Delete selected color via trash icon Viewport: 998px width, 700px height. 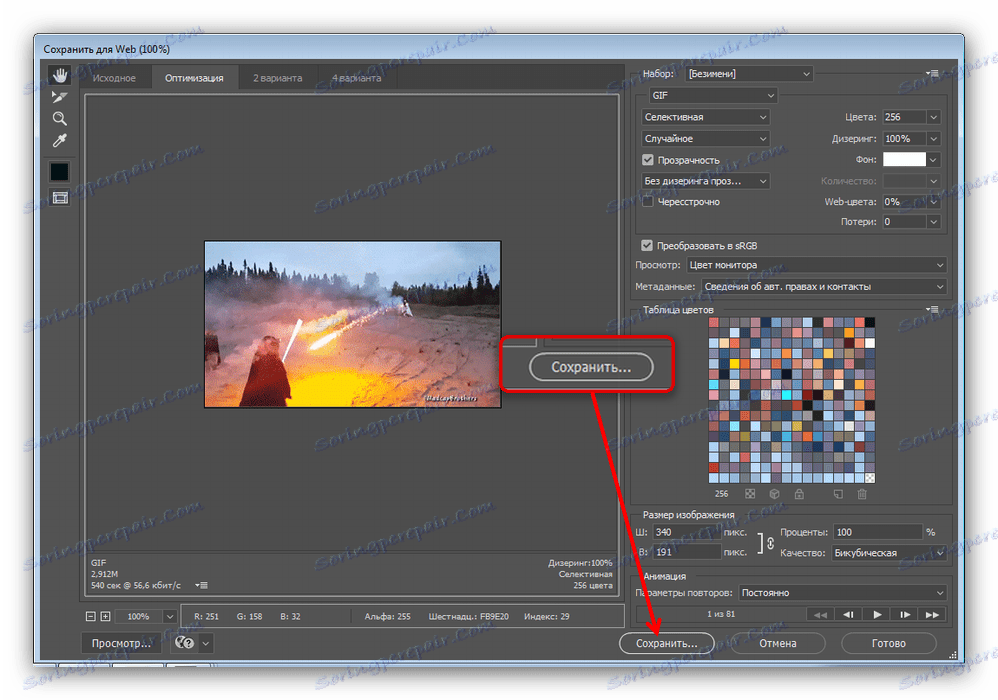[x=862, y=494]
